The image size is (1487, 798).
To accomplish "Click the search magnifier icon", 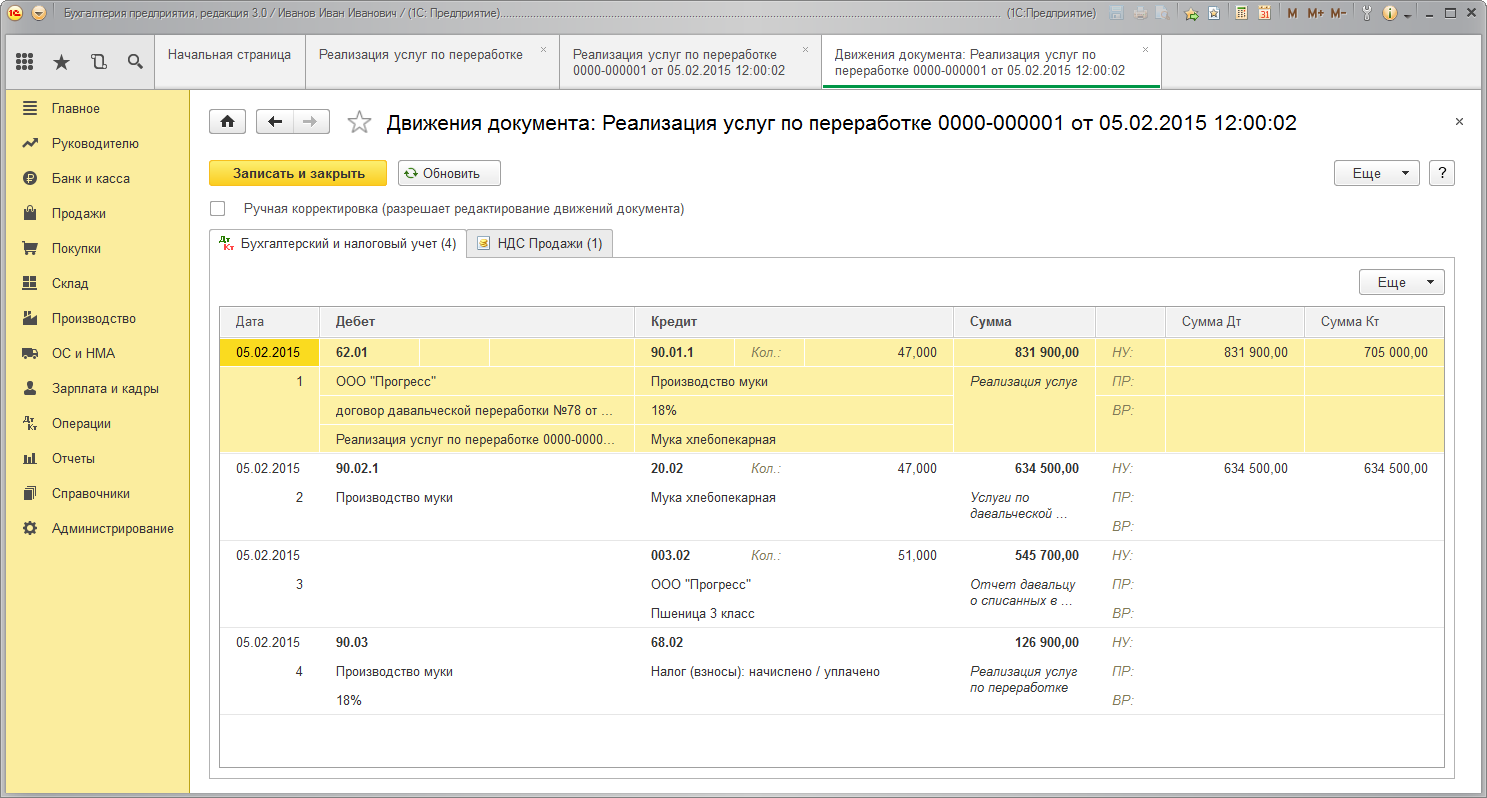I will (x=135, y=62).
